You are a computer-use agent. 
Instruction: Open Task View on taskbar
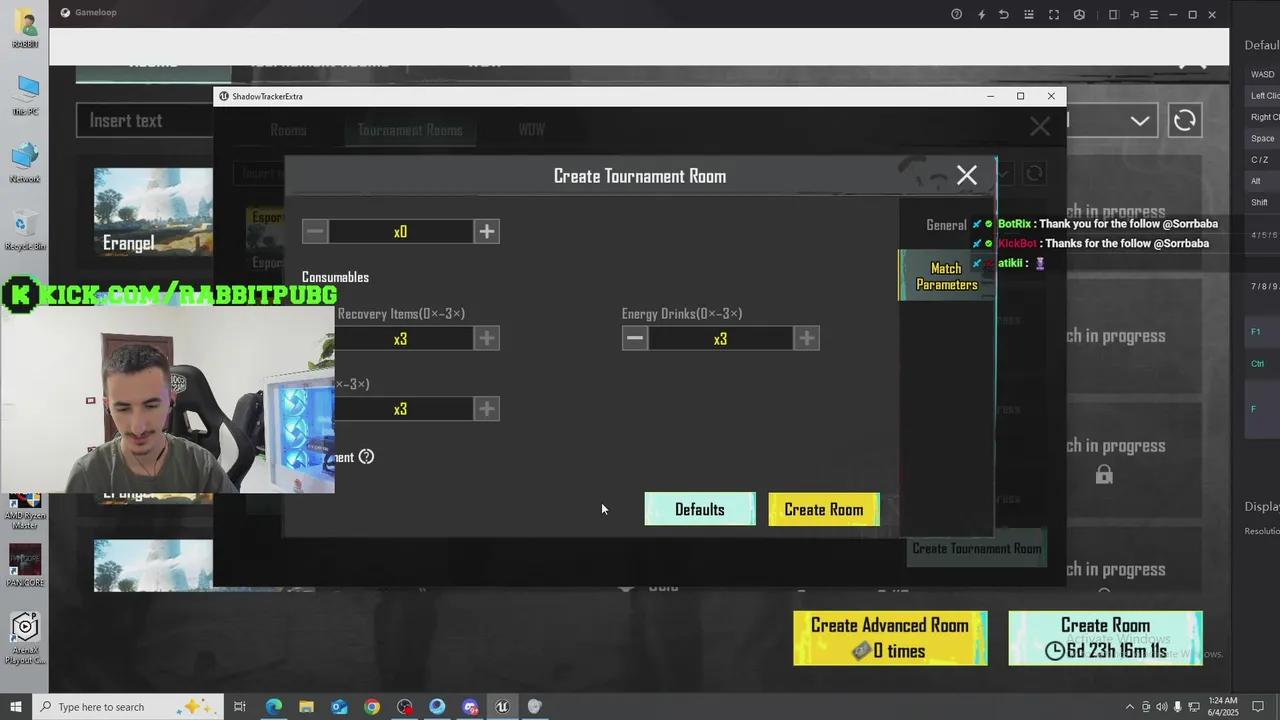[x=240, y=707]
